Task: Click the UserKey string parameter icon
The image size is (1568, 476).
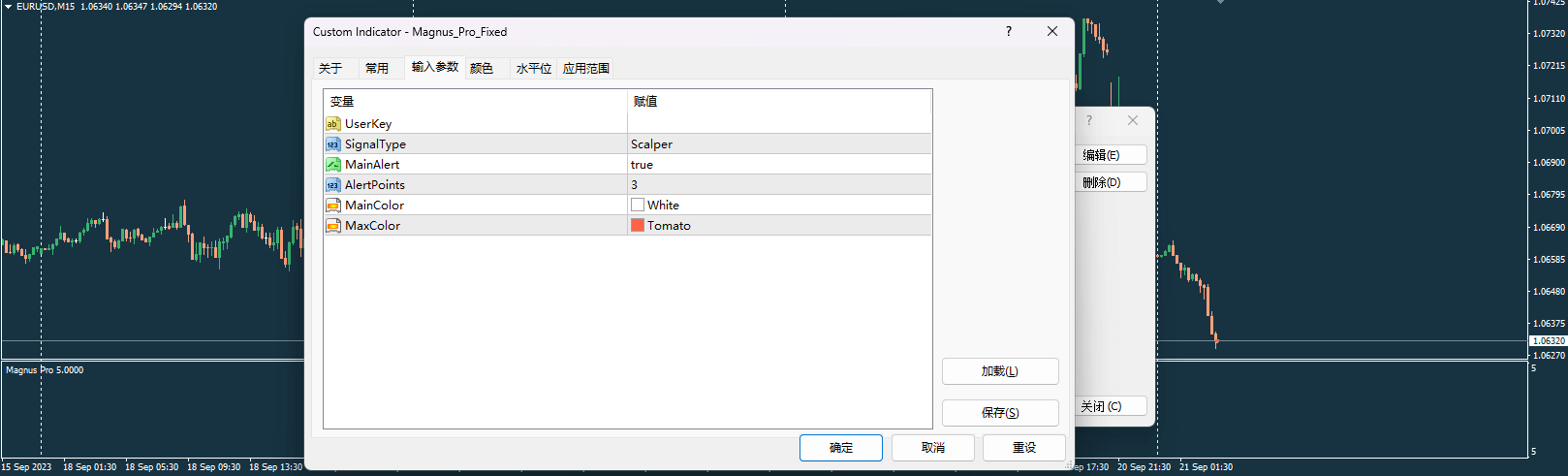Action: coord(332,124)
